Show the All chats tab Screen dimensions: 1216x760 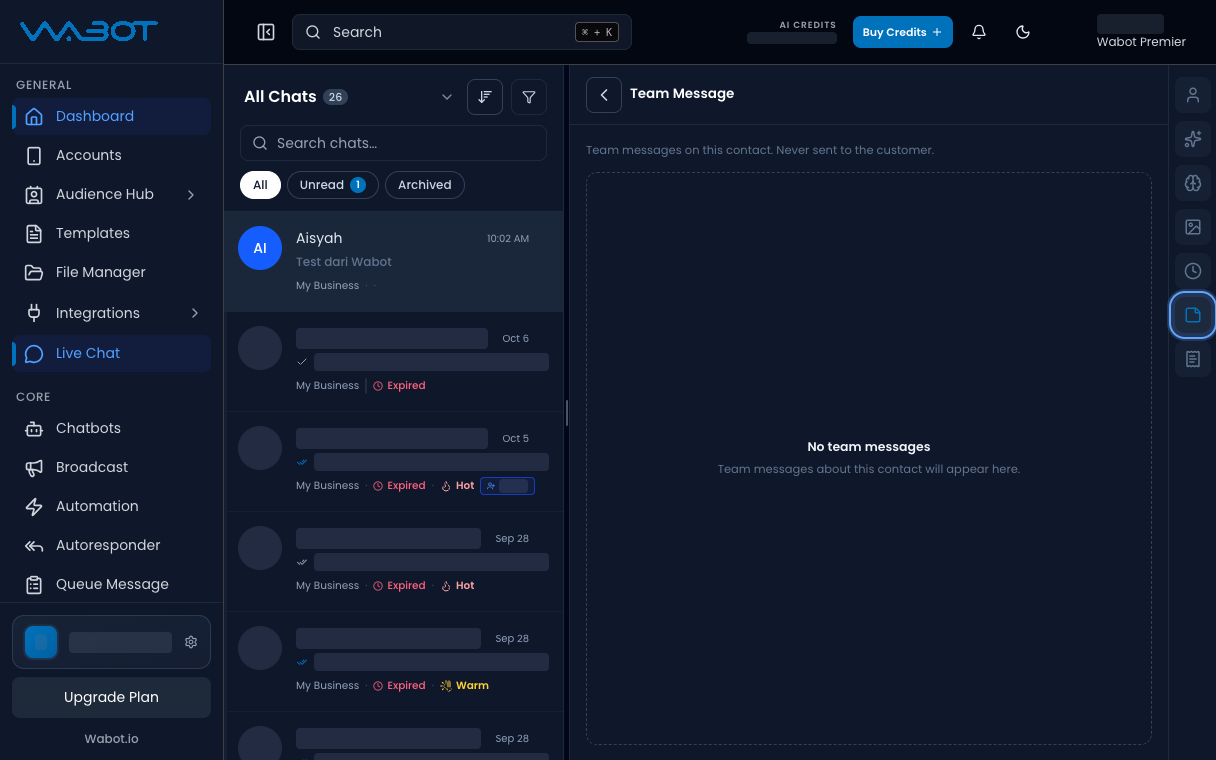pos(260,185)
